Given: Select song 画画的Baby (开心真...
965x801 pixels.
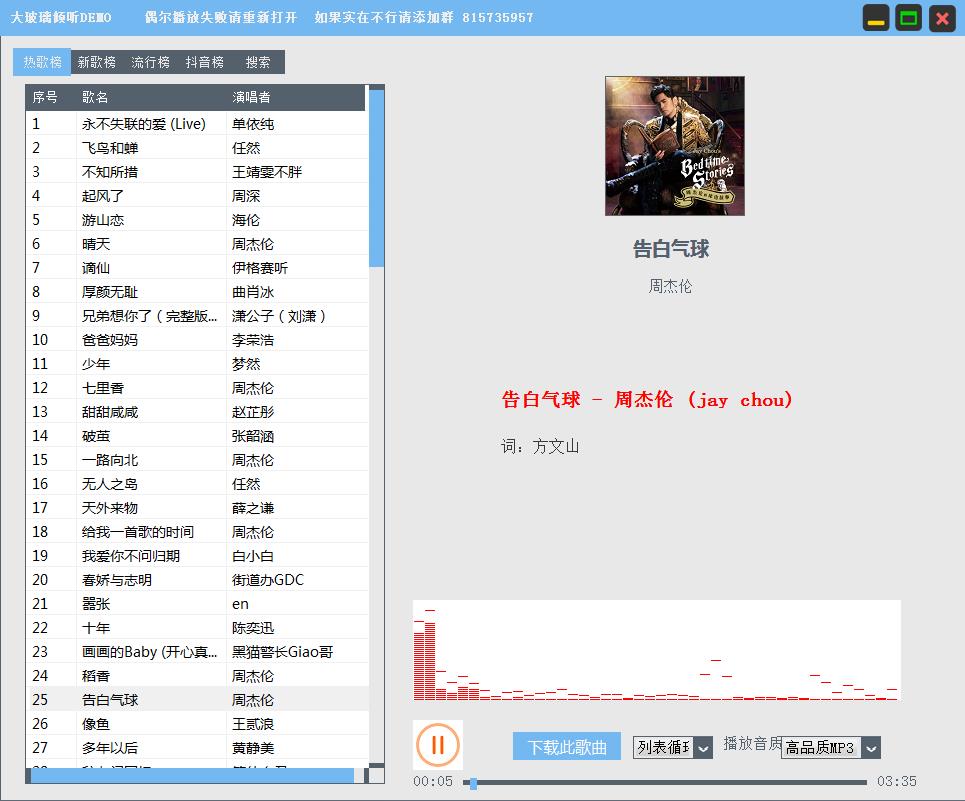Looking at the screenshot, I should coord(150,652).
